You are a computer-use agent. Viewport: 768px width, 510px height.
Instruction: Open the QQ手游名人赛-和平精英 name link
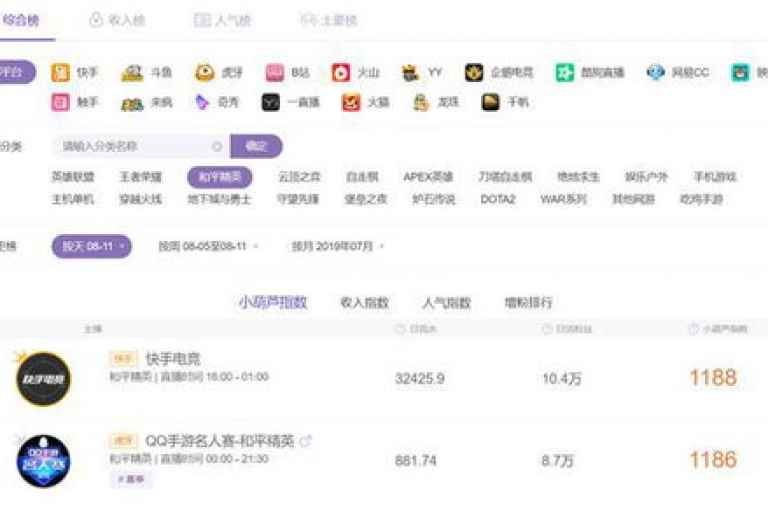tap(220, 441)
